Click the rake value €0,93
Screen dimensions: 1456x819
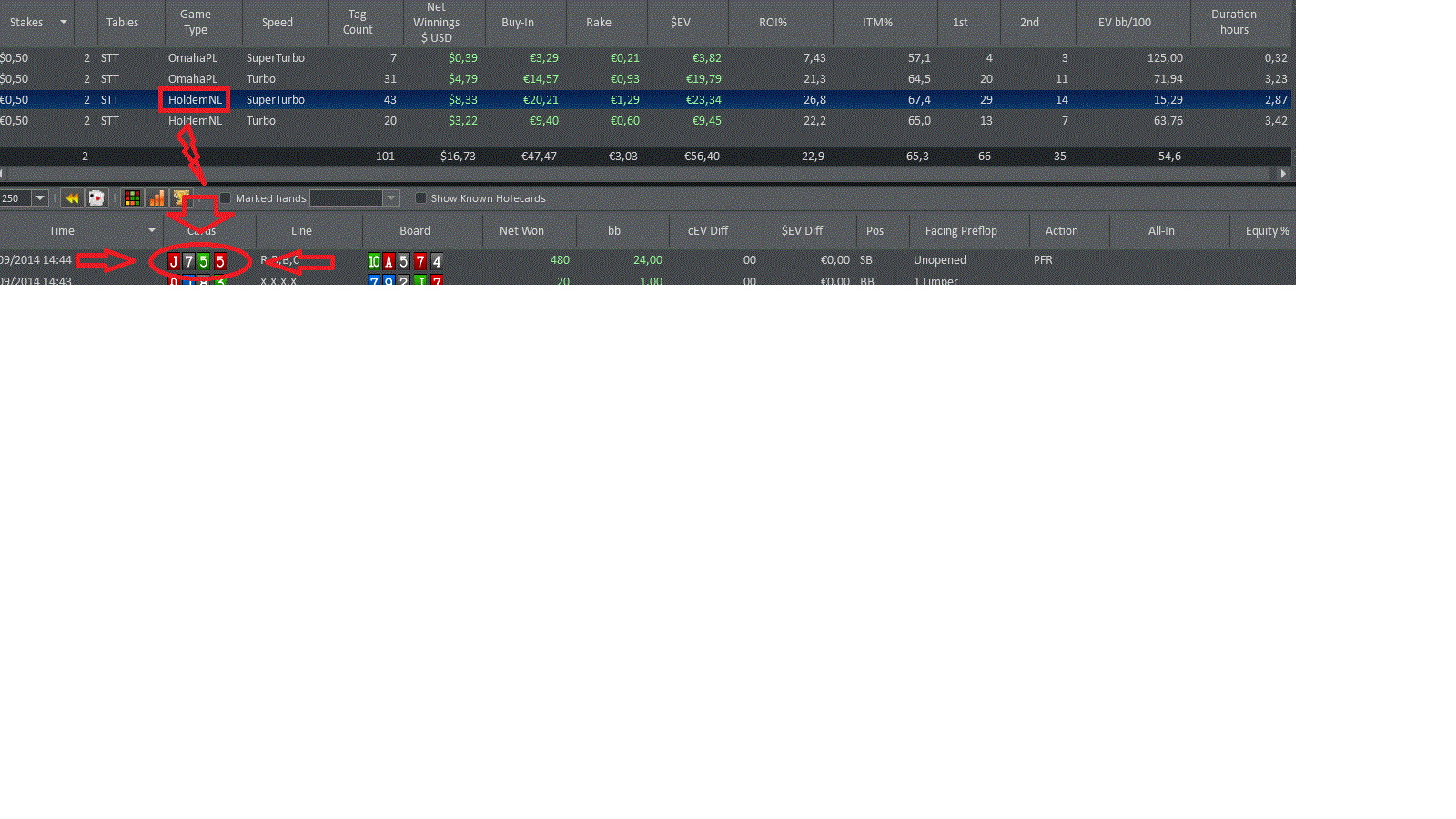click(x=624, y=78)
